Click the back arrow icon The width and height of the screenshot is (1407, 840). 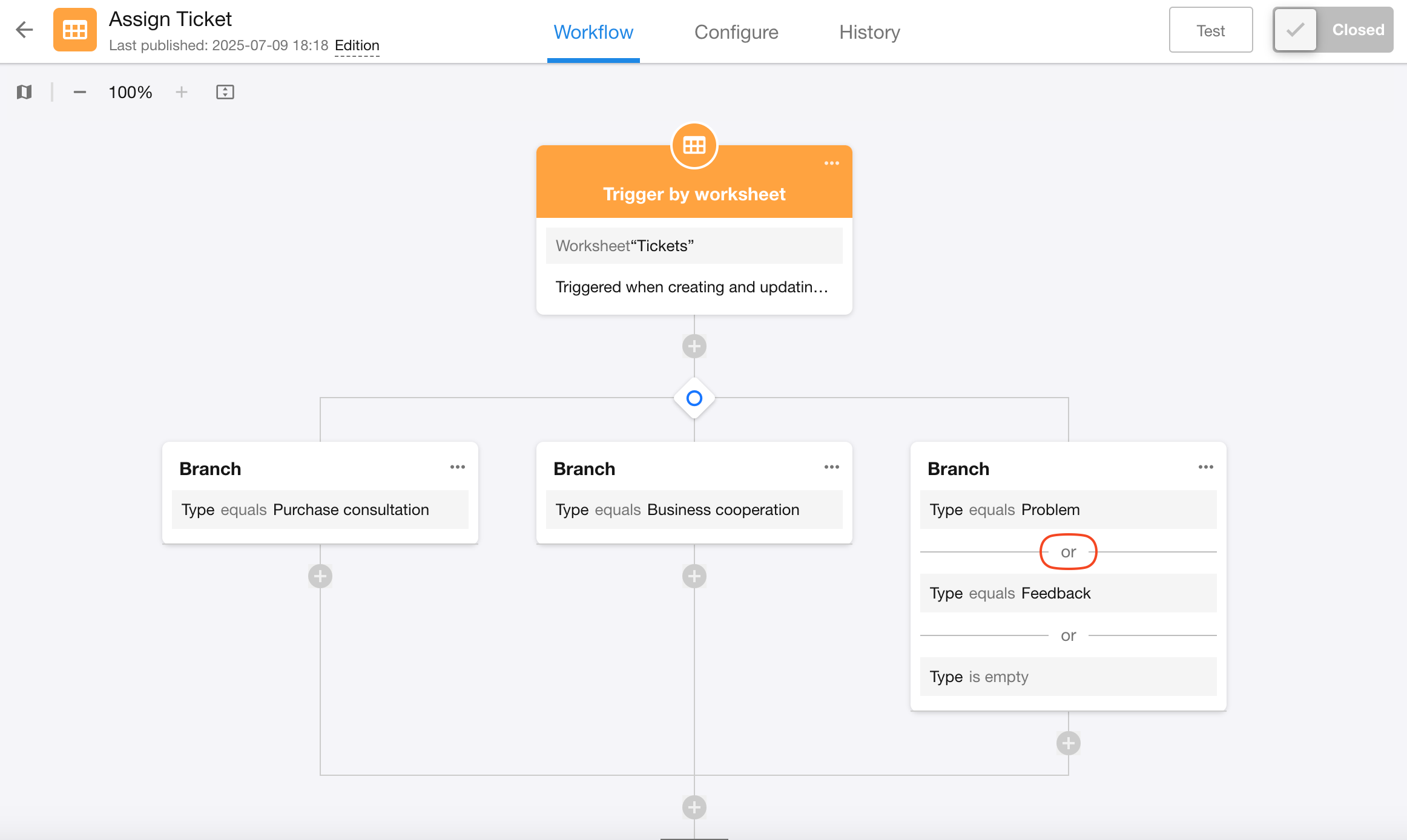coord(24,30)
